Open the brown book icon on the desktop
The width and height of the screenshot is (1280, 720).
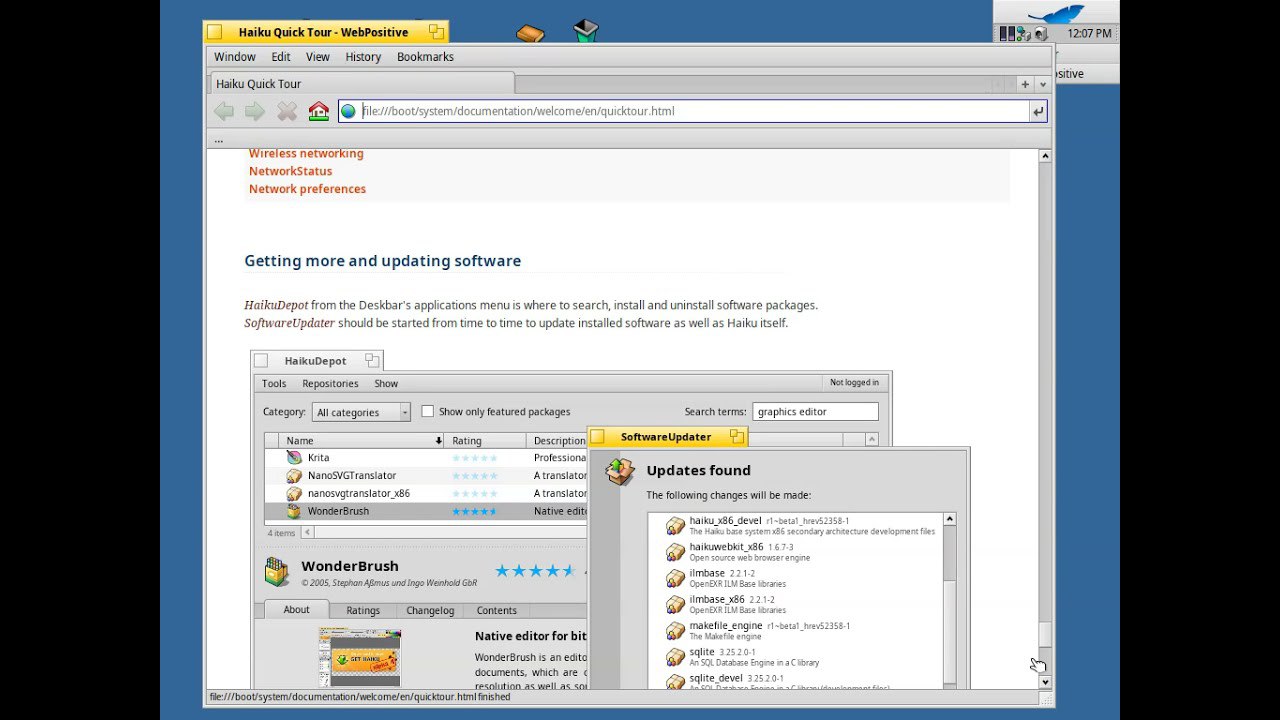[530, 34]
